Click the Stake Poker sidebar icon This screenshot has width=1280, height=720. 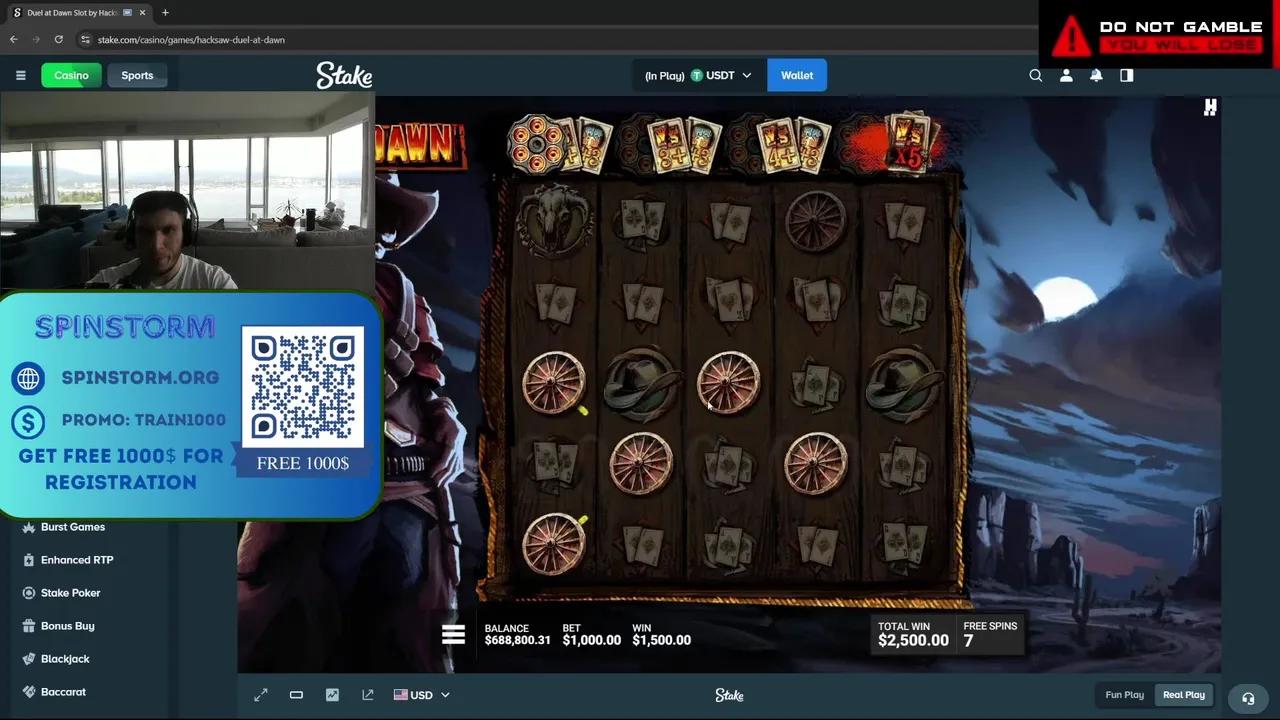click(x=29, y=593)
